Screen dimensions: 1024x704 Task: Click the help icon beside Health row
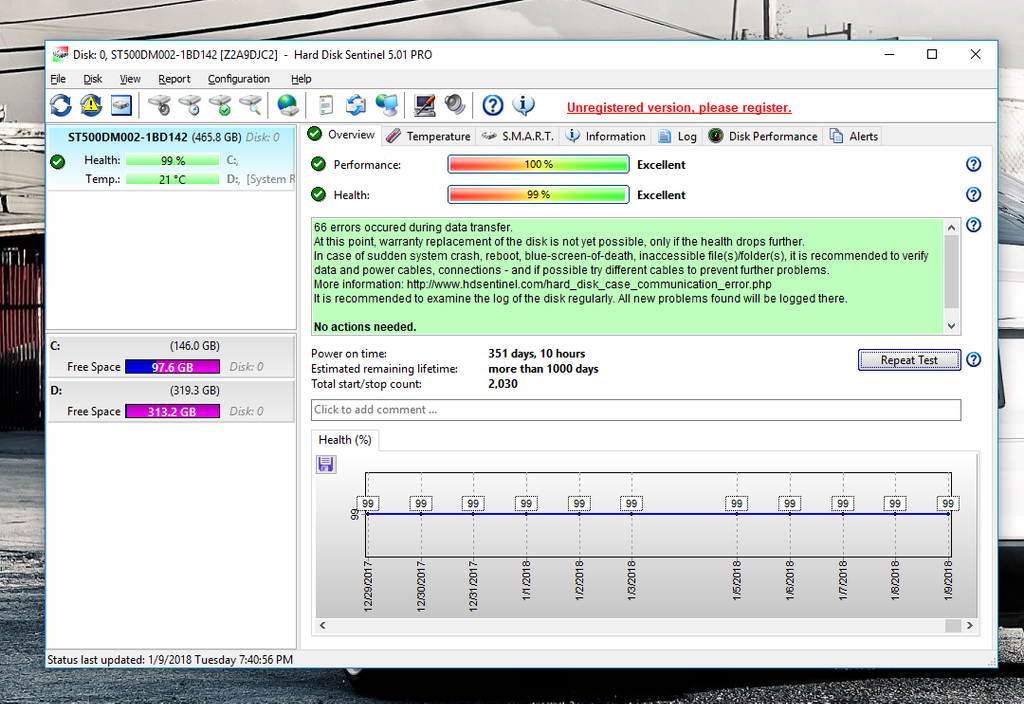click(x=973, y=195)
